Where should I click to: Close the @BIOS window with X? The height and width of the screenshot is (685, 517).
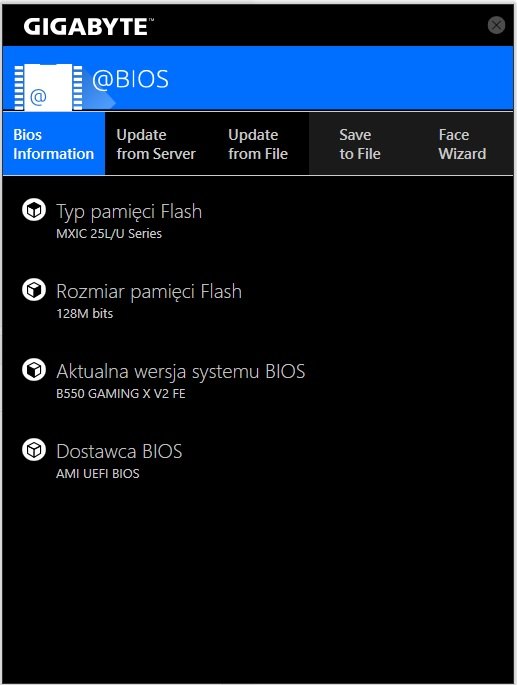click(496, 25)
